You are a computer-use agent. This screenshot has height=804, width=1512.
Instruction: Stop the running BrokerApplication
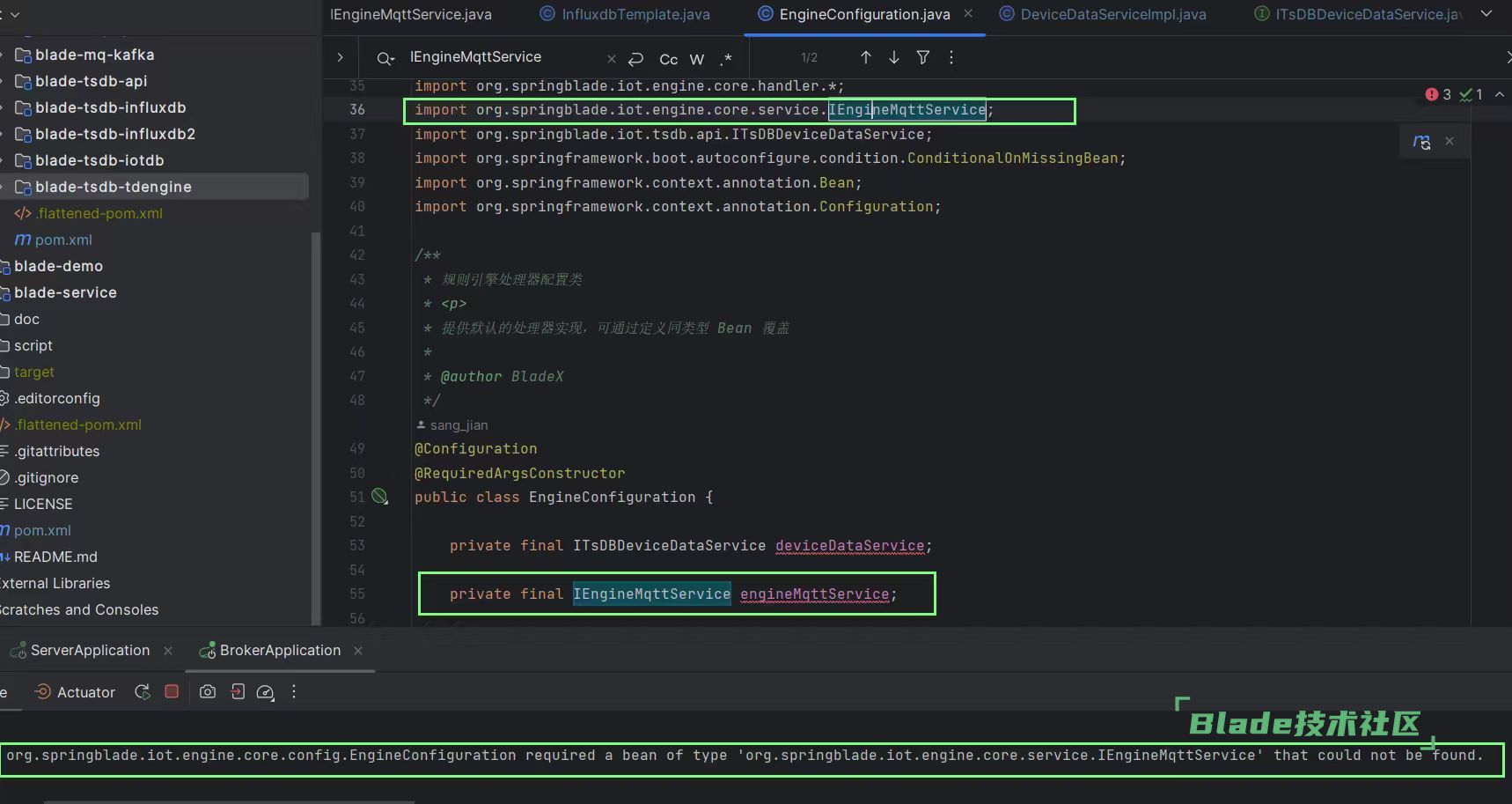172,692
